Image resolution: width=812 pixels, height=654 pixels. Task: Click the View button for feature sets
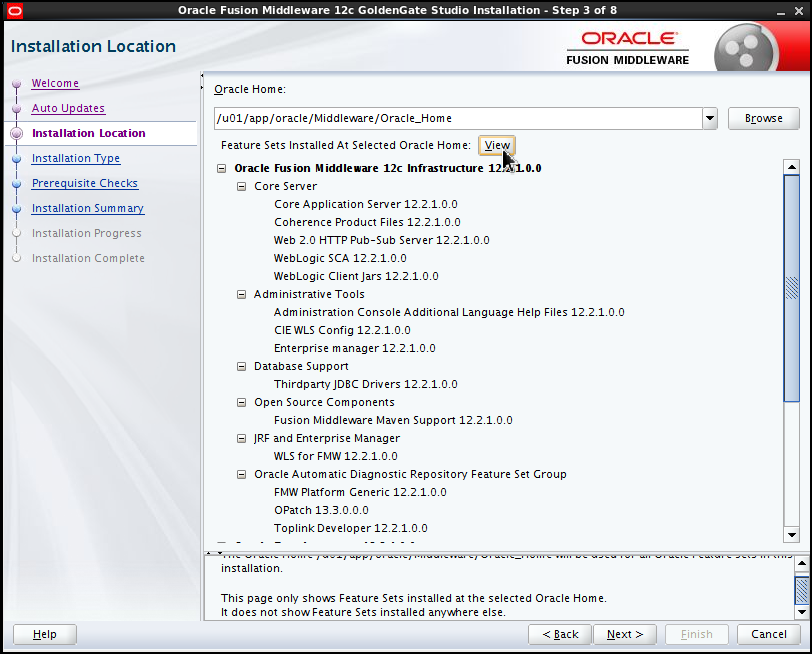497,145
